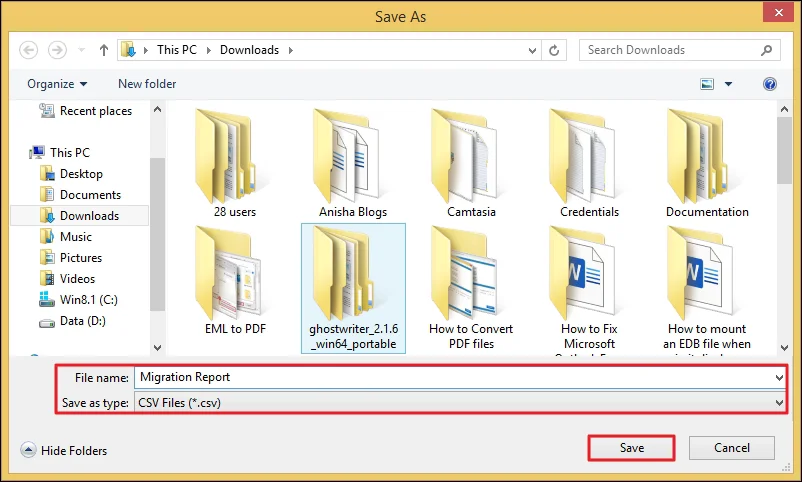Close the Save As dialog
This screenshot has height=482, width=802.
tap(778, 12)
